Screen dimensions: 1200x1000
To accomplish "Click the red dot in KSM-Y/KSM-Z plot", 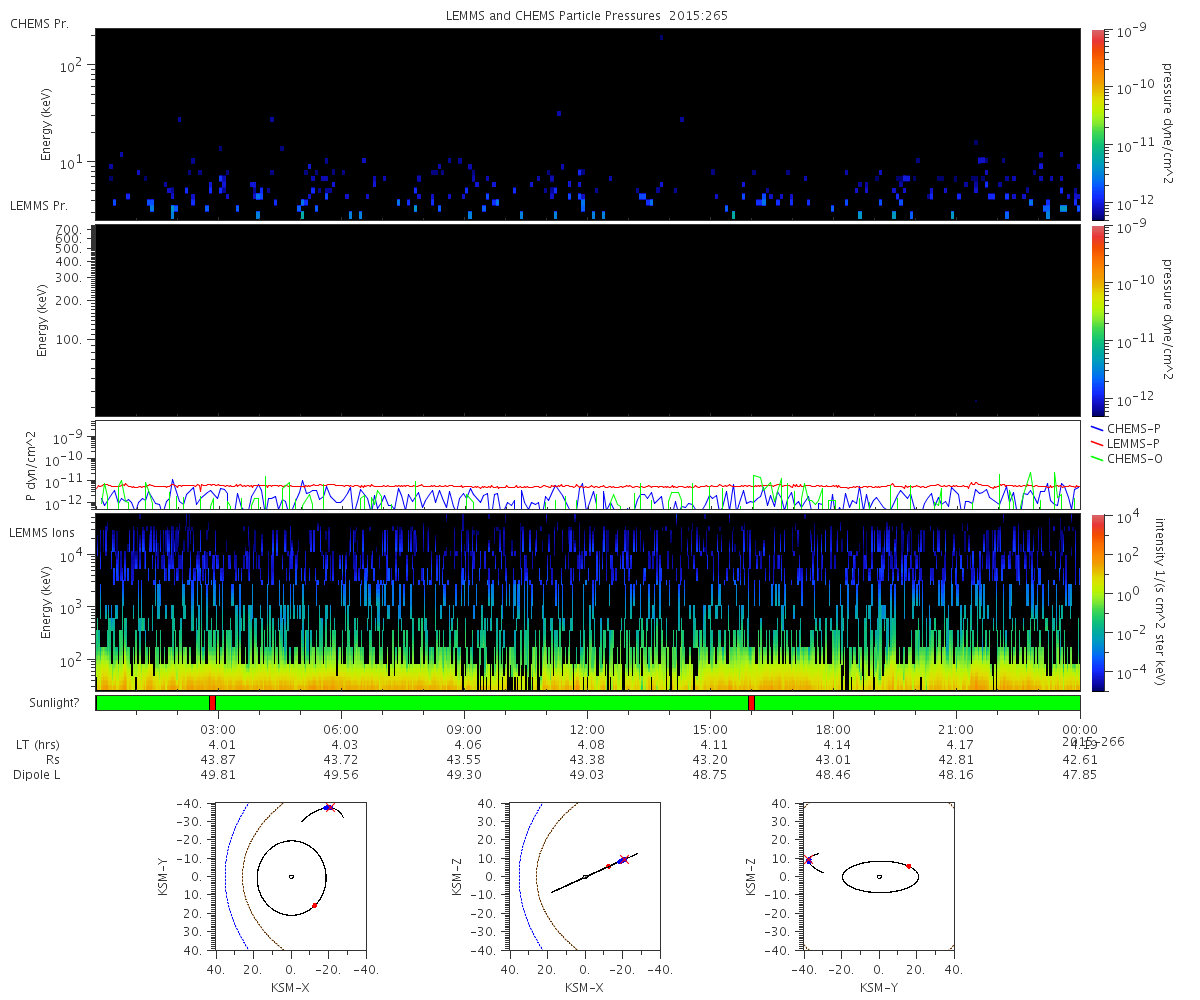I will point(909,866).
